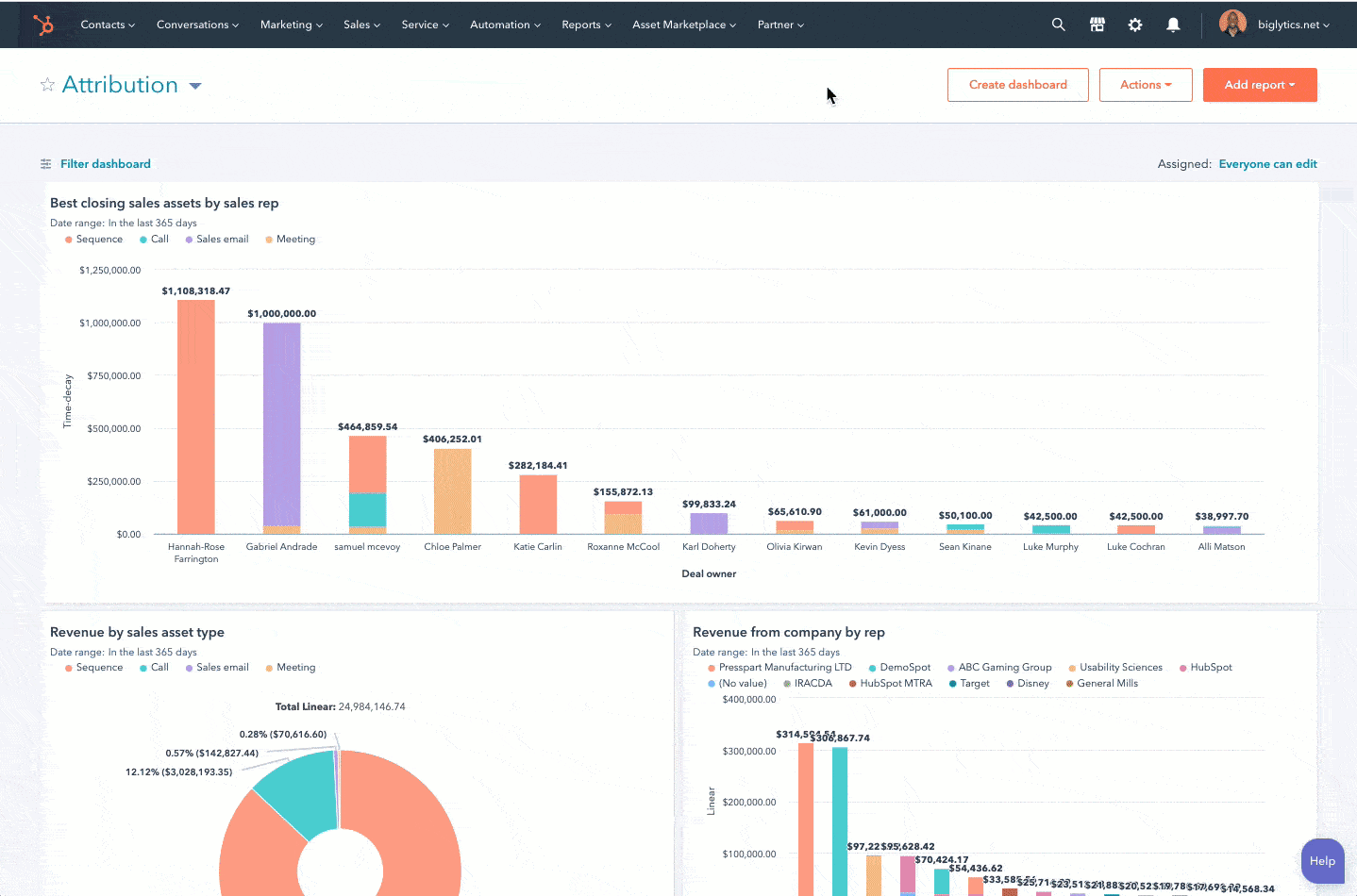Toggle Meeting legend in Revenue by sales asset type
This screenshot has width=1357, height=896.
(x=291, y=668)
